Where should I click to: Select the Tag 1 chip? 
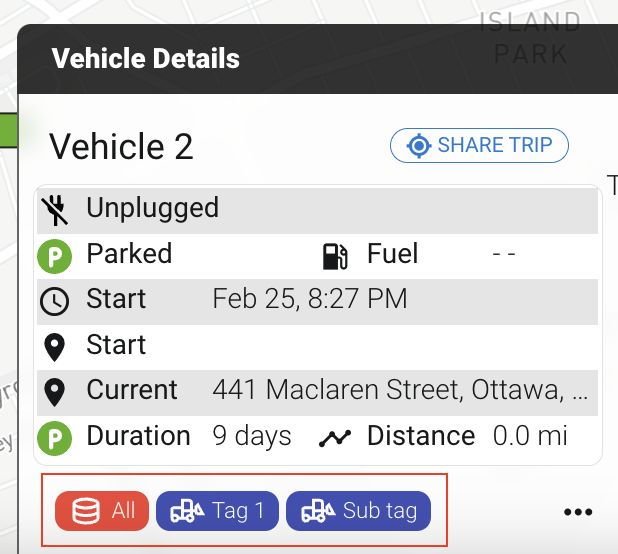(217, 511)
